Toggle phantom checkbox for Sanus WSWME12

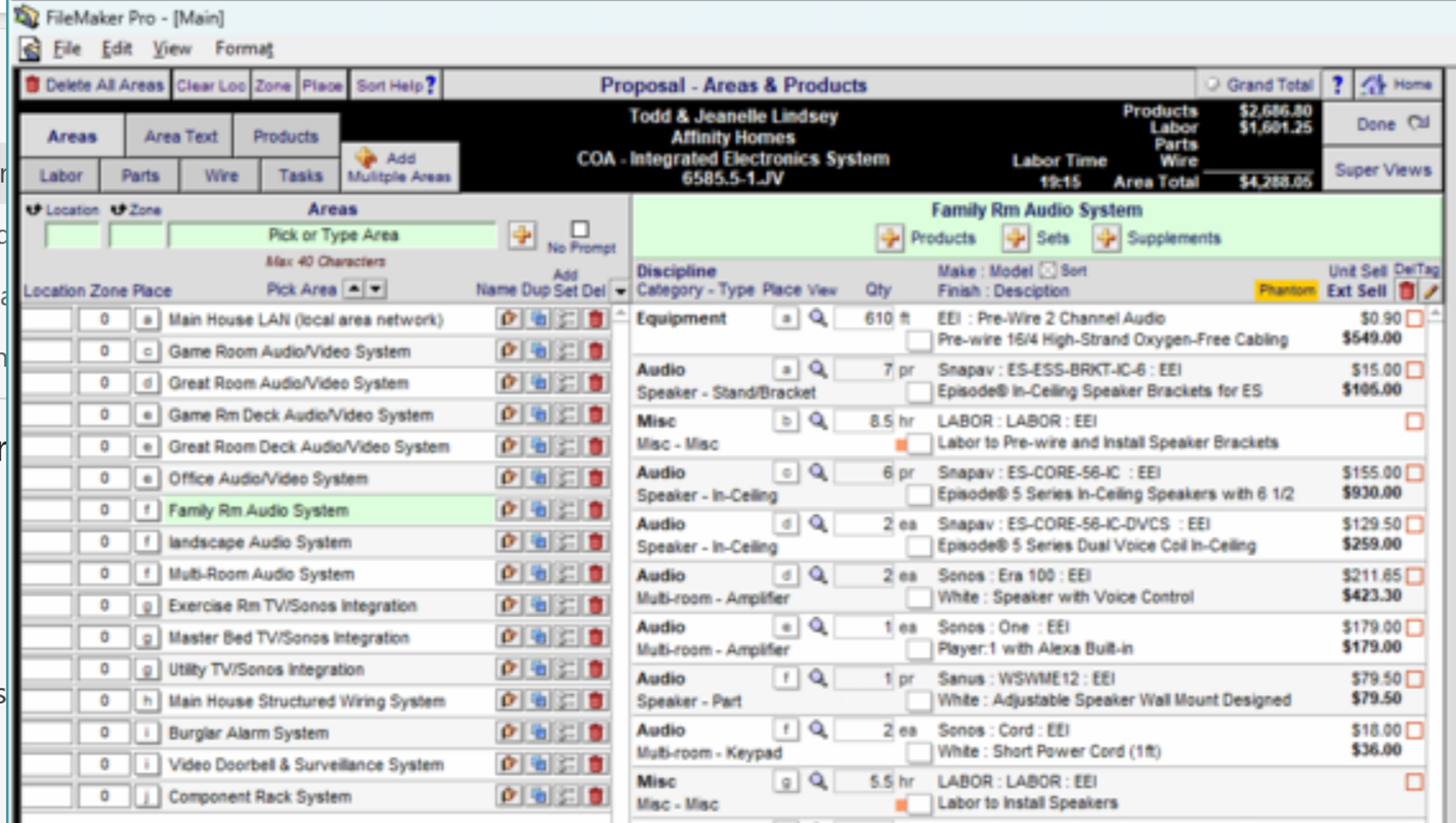919,701
